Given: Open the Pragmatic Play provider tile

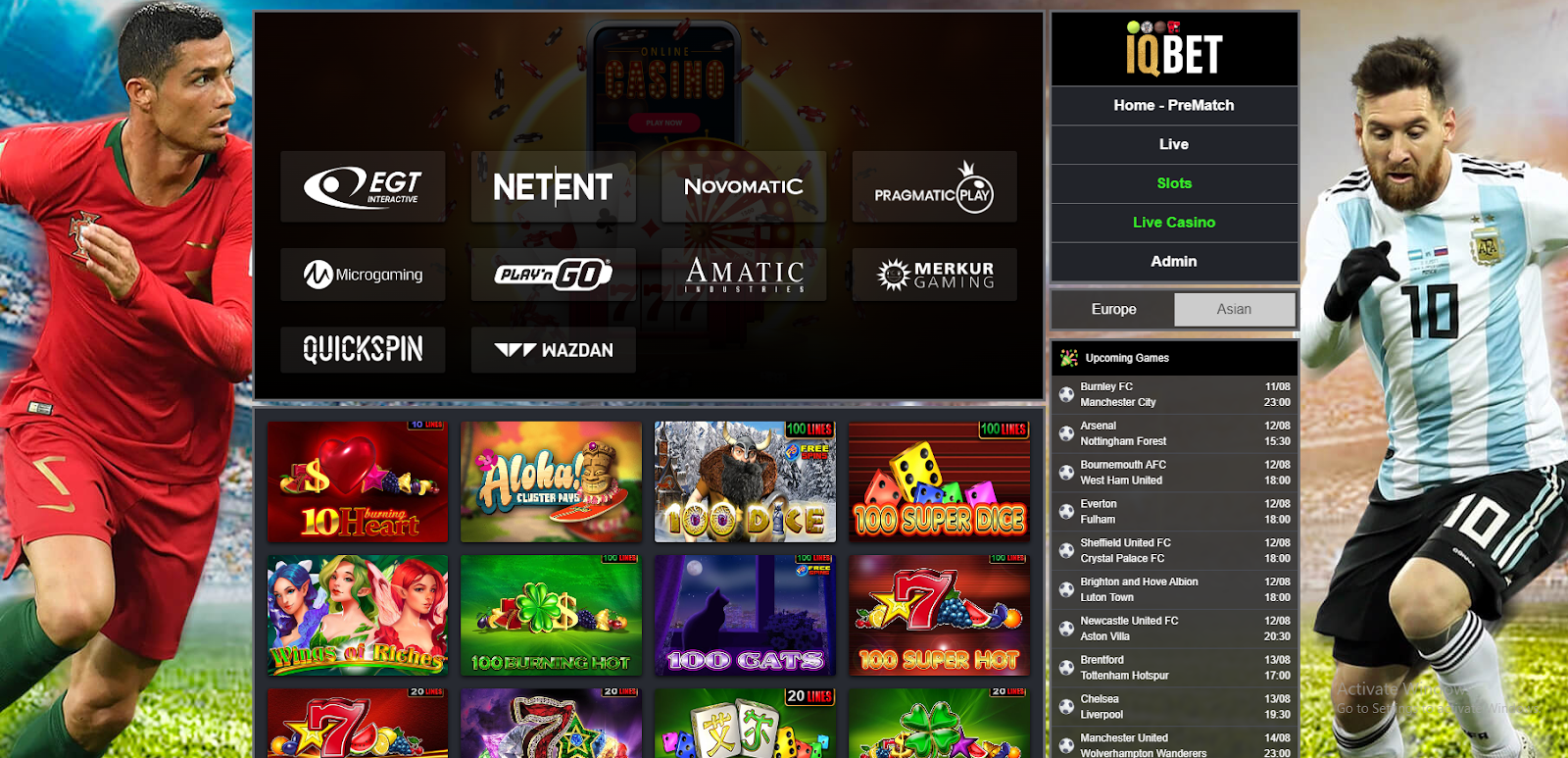Looking at the screenshot, I should pos(934,186).
